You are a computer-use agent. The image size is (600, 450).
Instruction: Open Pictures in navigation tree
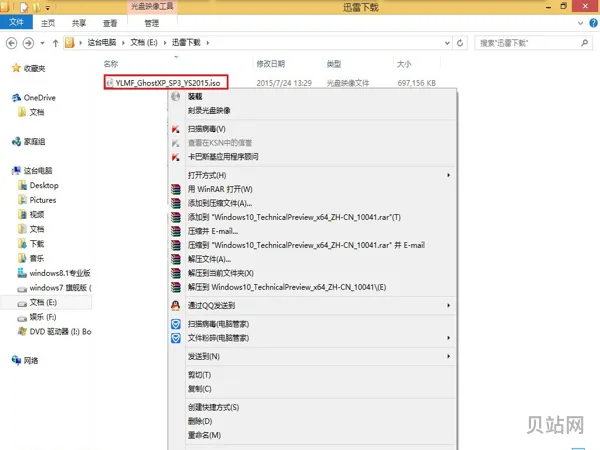[x=43, y=200]
